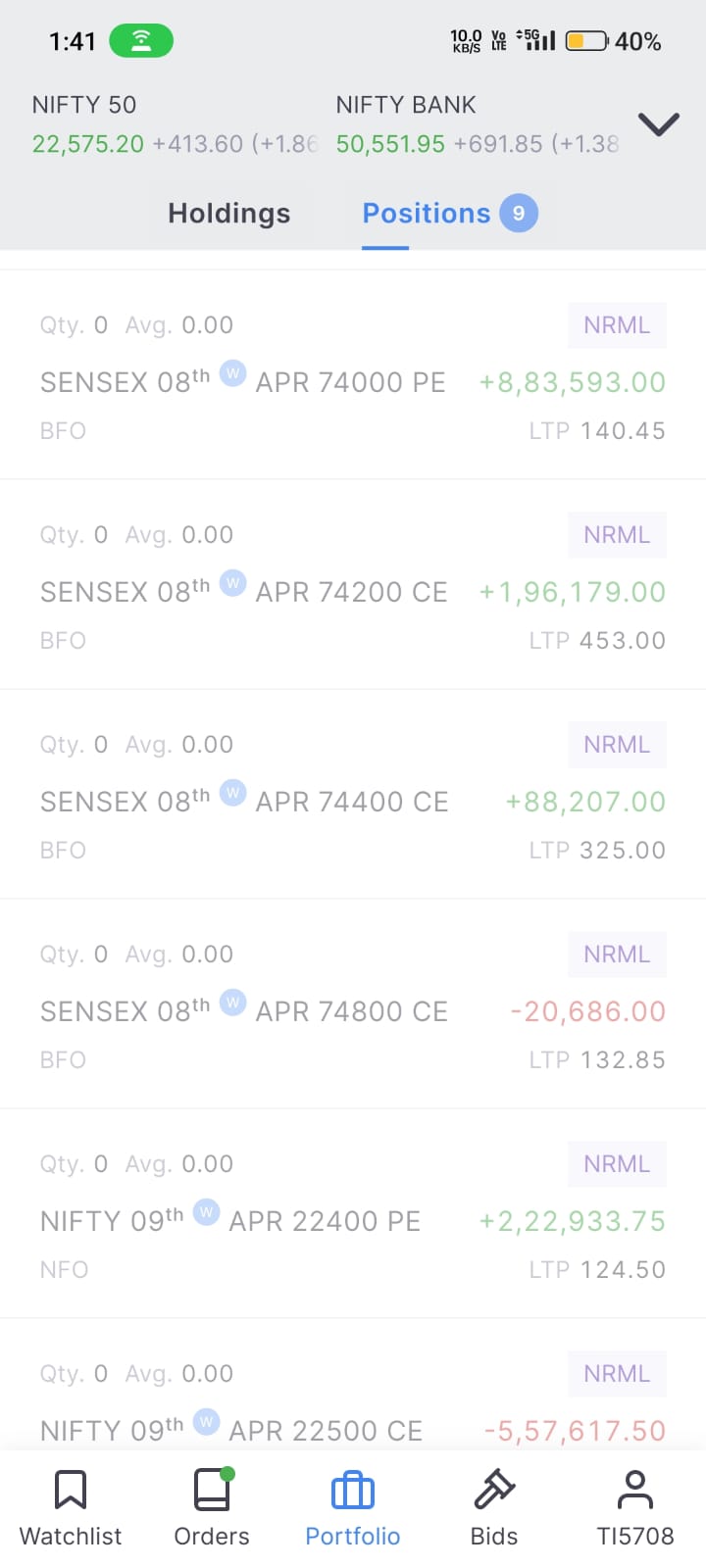The image size is (706, 1568).
Task: Tap weekly badge on SENSEX 74800 CE
Action: coord(232,1003)
